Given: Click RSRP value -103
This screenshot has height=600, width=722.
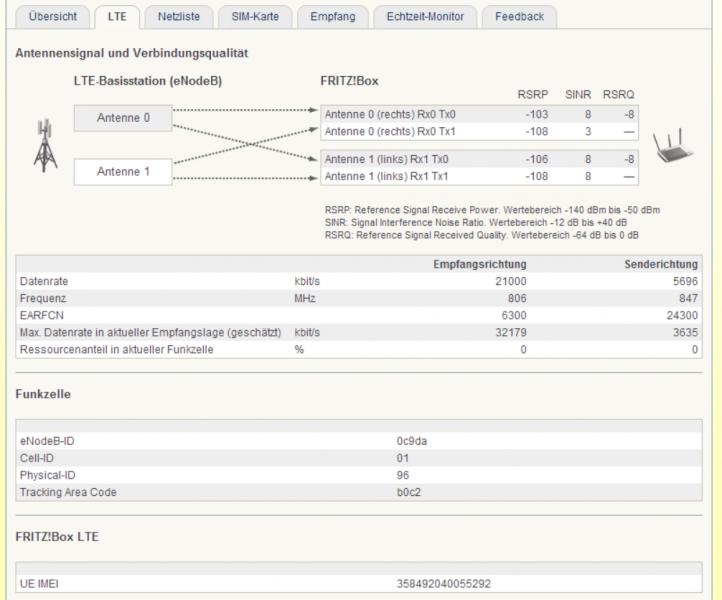Looking at the screenshot, I should (537, 114).
